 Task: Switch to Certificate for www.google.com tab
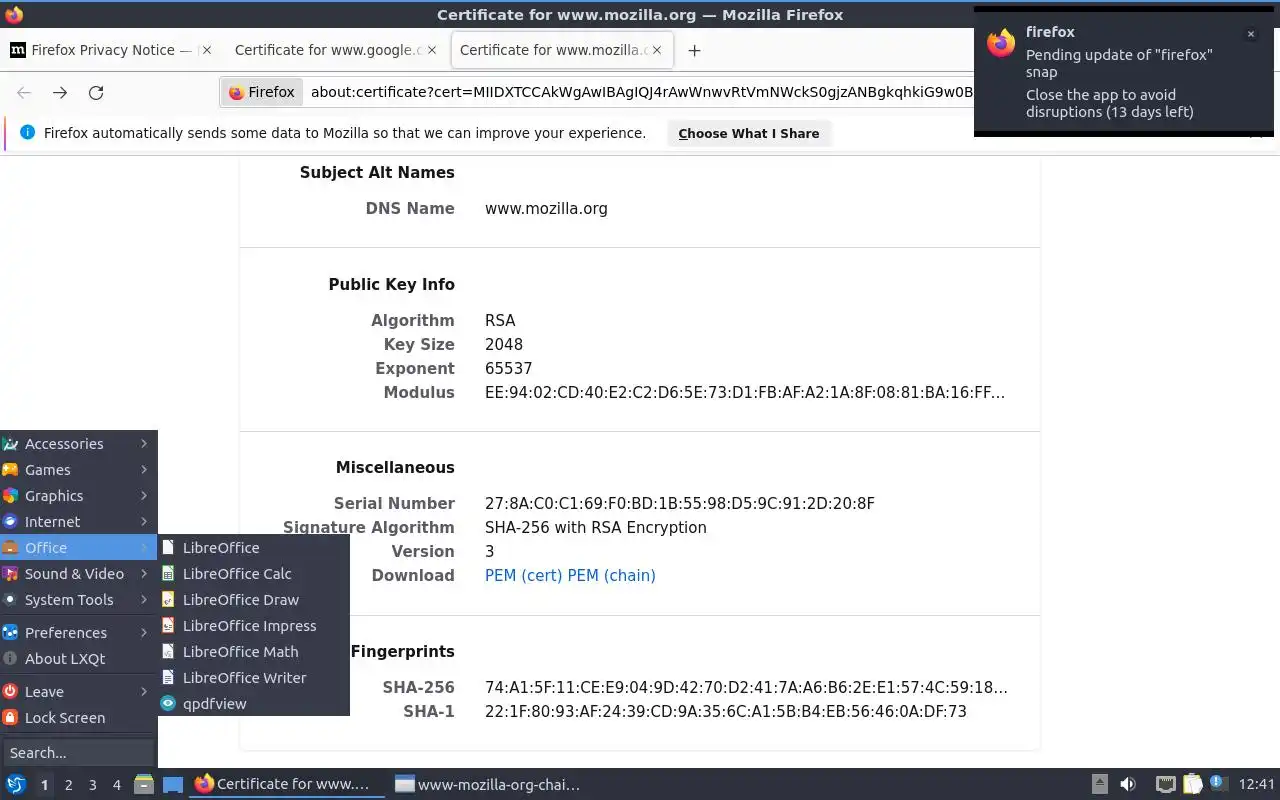tap(335, 50)
